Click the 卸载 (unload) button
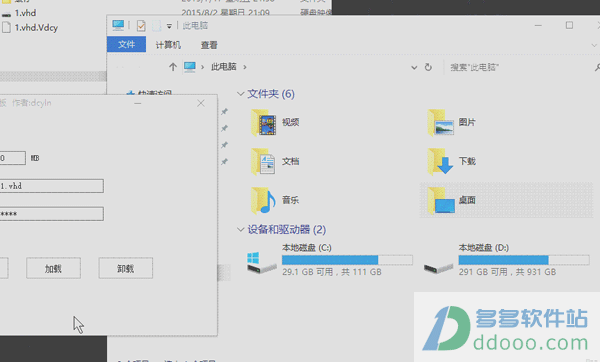The image size is (600, 362). [126, 268]
